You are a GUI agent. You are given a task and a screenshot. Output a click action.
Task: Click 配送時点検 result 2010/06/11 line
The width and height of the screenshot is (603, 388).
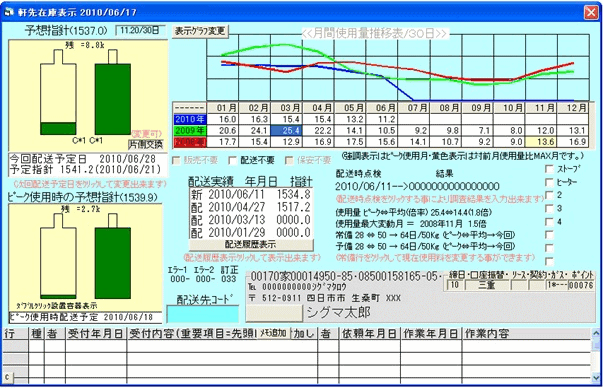417,187
